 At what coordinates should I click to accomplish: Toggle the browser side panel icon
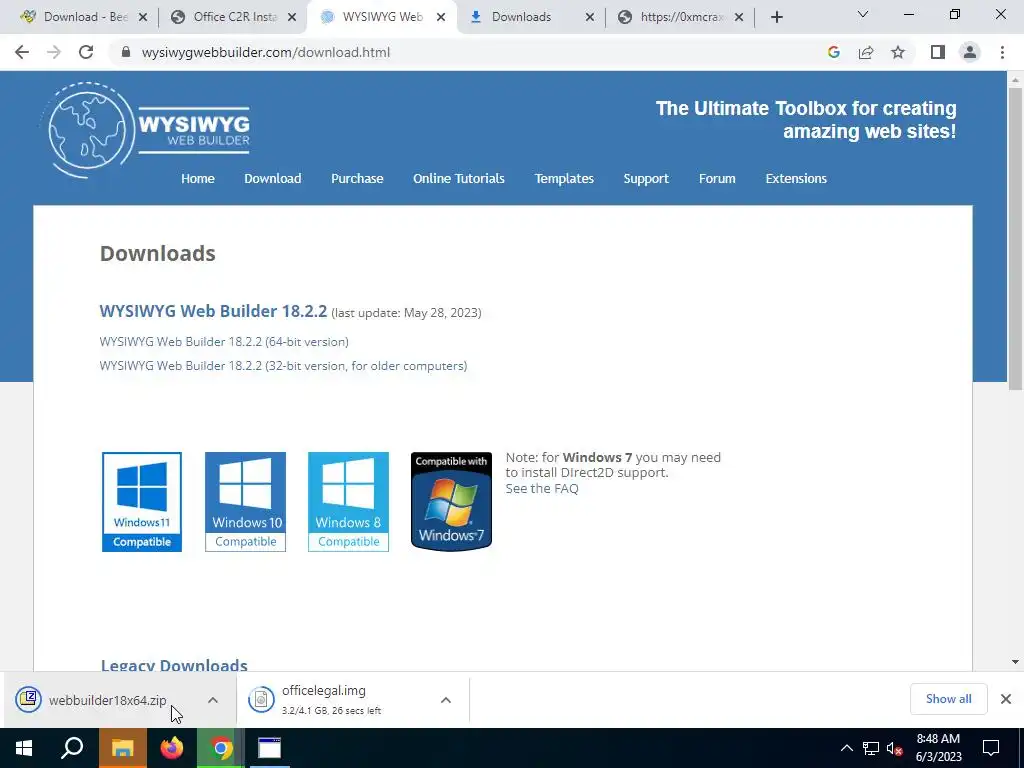point(938,52)
